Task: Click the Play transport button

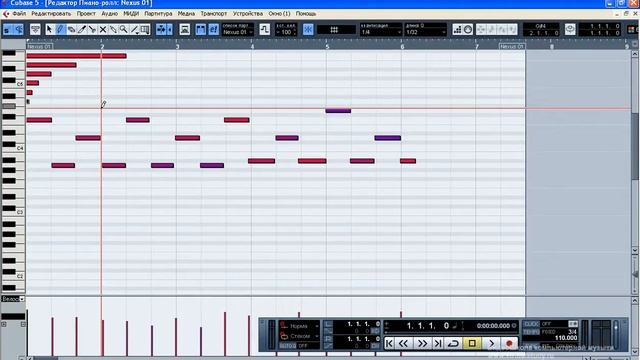Action: point(491,344)
